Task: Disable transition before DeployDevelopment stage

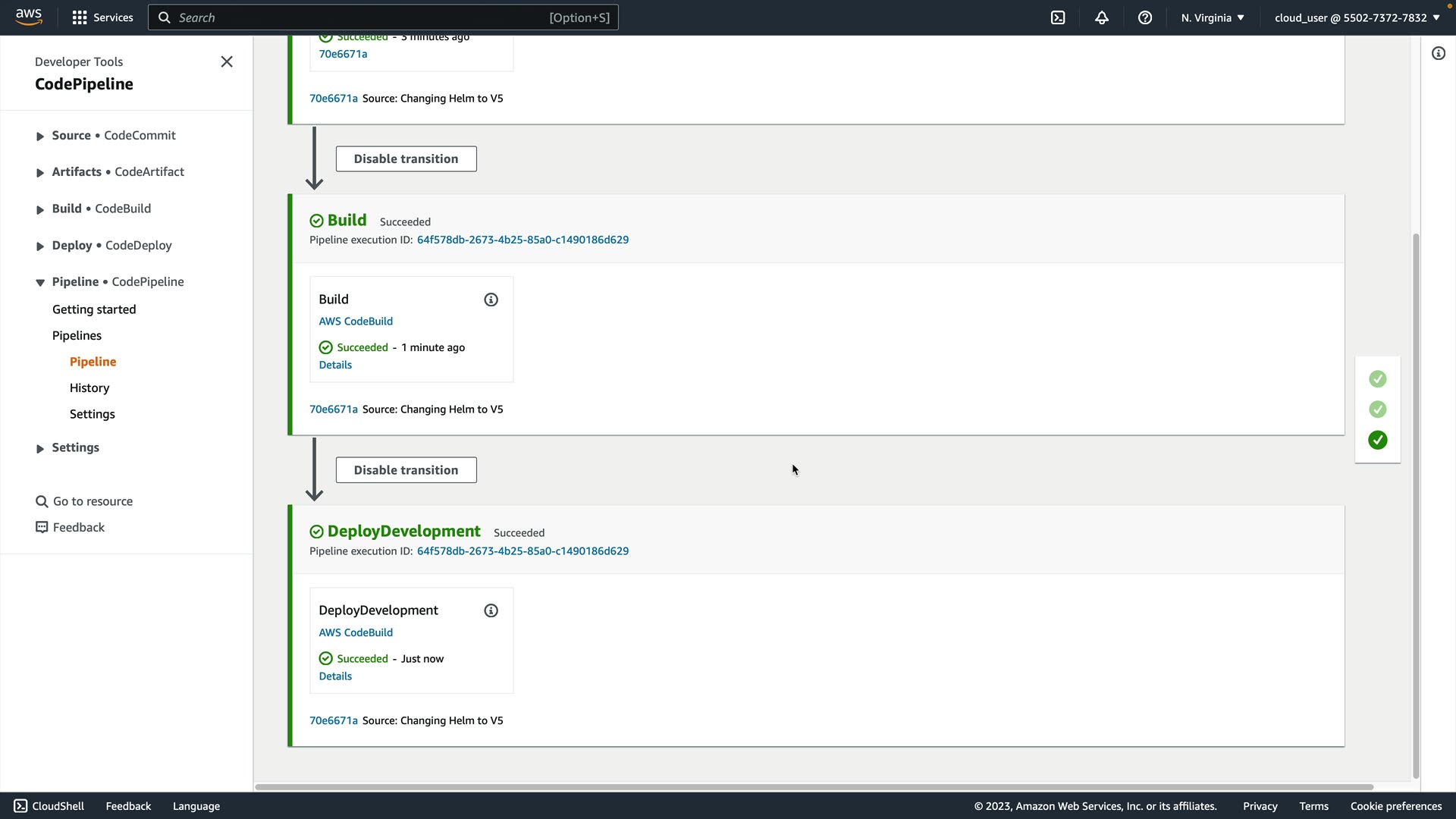Action: pyautogui.click(x=406, y=470)
